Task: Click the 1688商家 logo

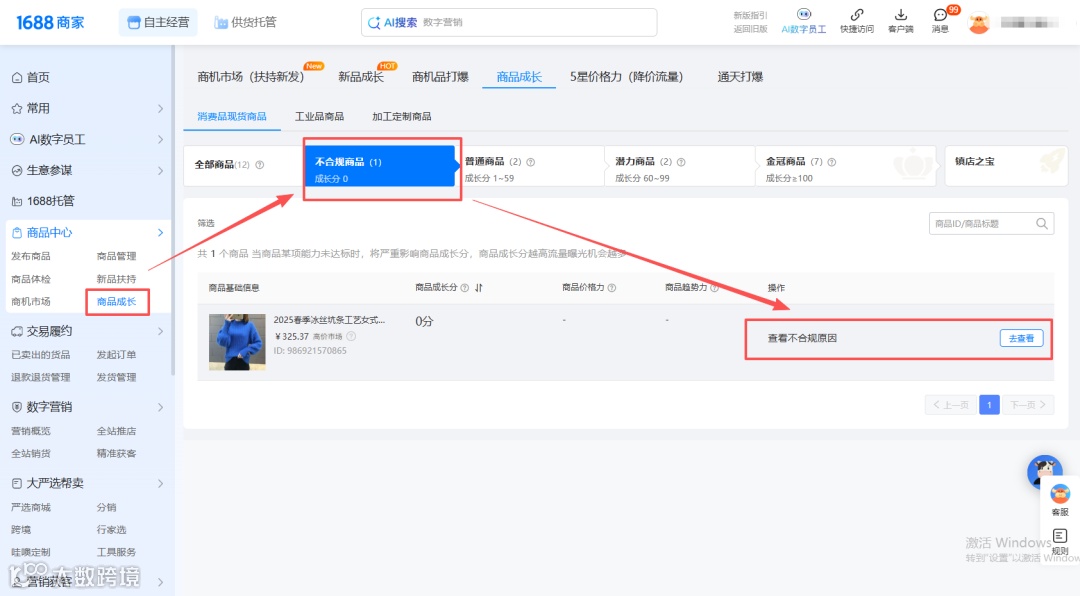Action: [x=50, y=23]
